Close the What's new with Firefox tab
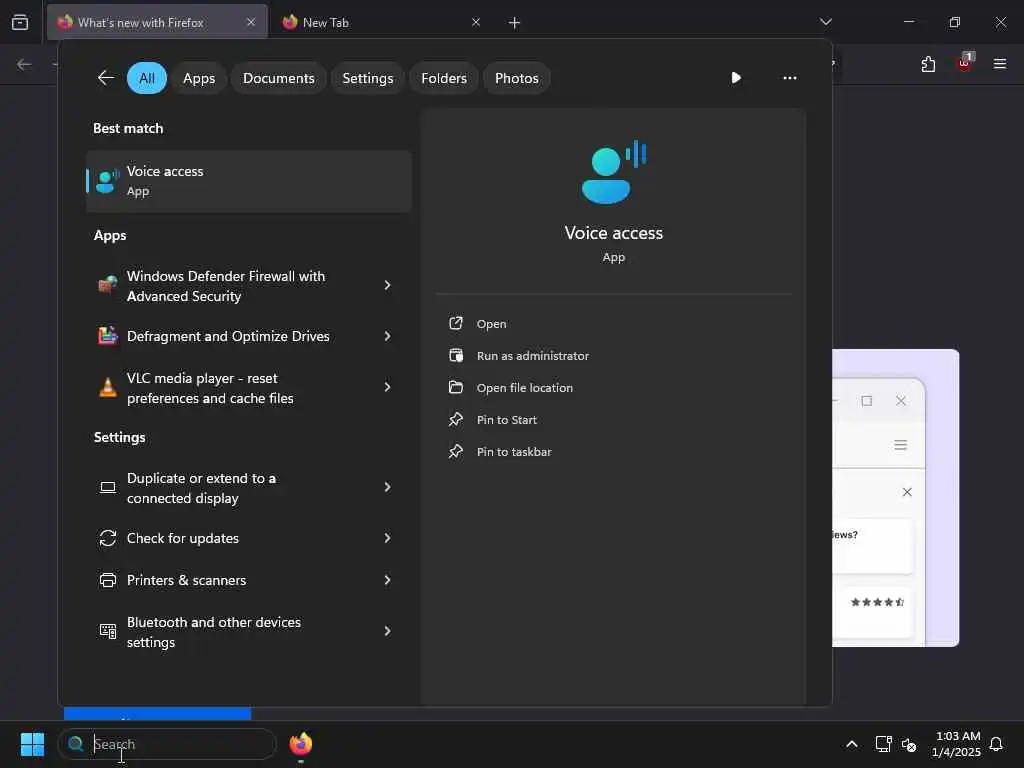 coord(251,22)
